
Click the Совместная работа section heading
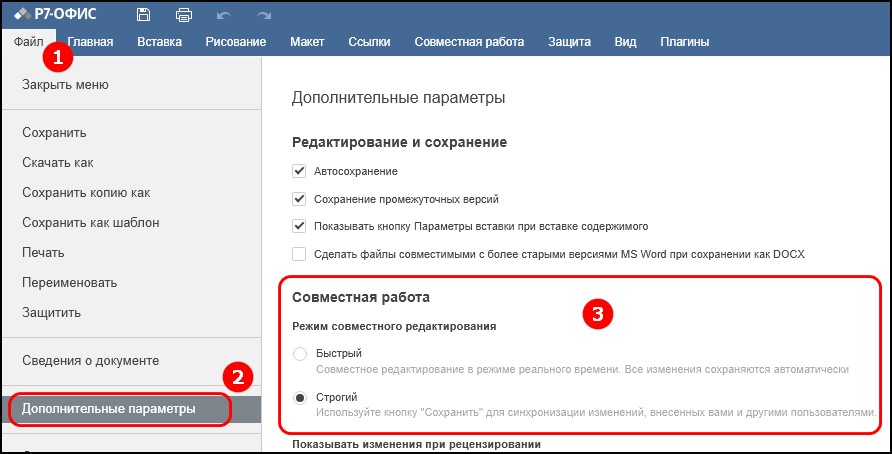click(361, 297)
